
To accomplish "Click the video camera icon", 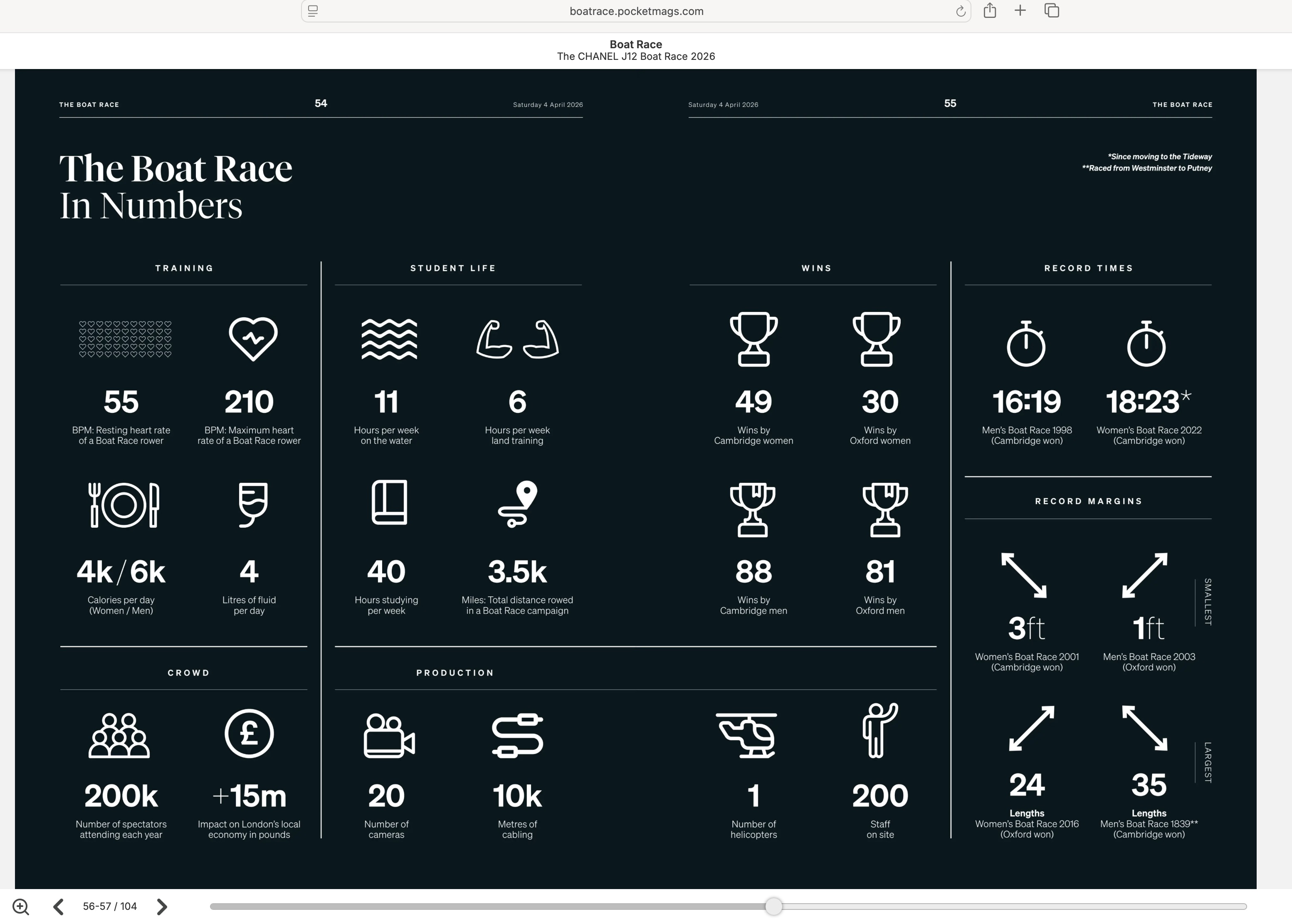I will 389,736.
